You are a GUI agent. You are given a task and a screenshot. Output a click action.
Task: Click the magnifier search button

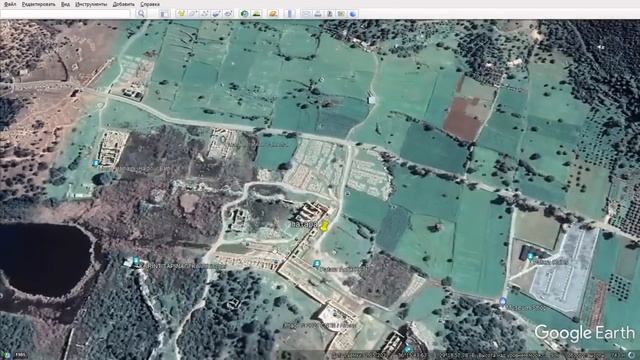141,14
